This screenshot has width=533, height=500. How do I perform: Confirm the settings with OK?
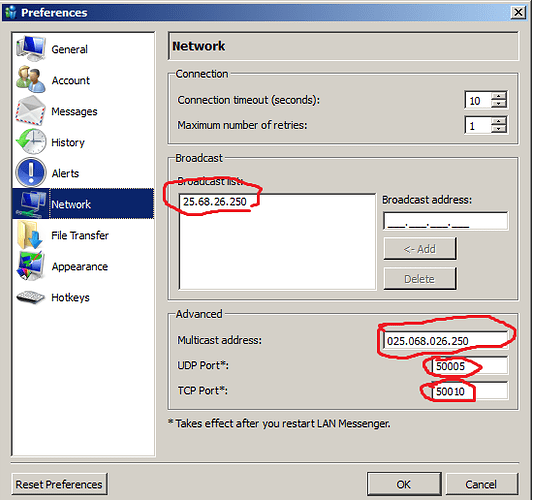coord(404,484)
